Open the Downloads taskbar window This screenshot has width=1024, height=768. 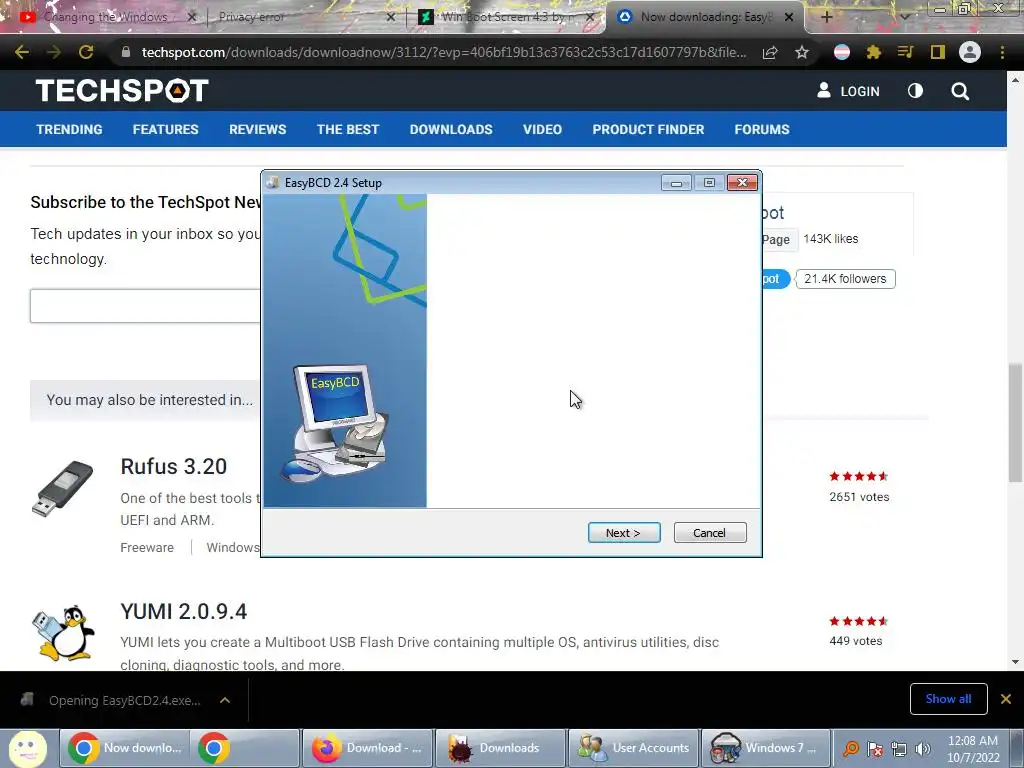coord(500,748)
